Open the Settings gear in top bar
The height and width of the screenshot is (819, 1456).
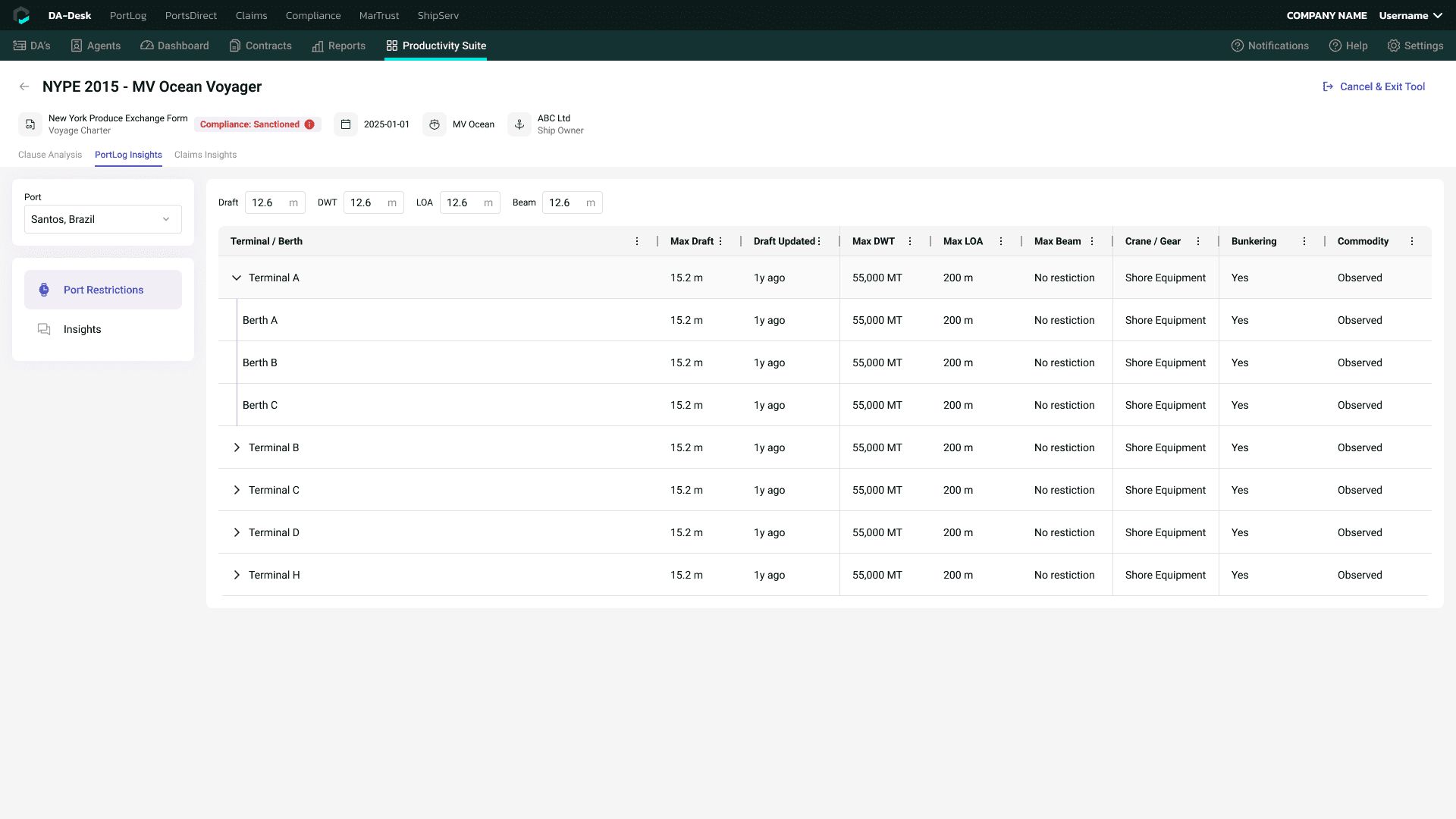(1394, 45)
